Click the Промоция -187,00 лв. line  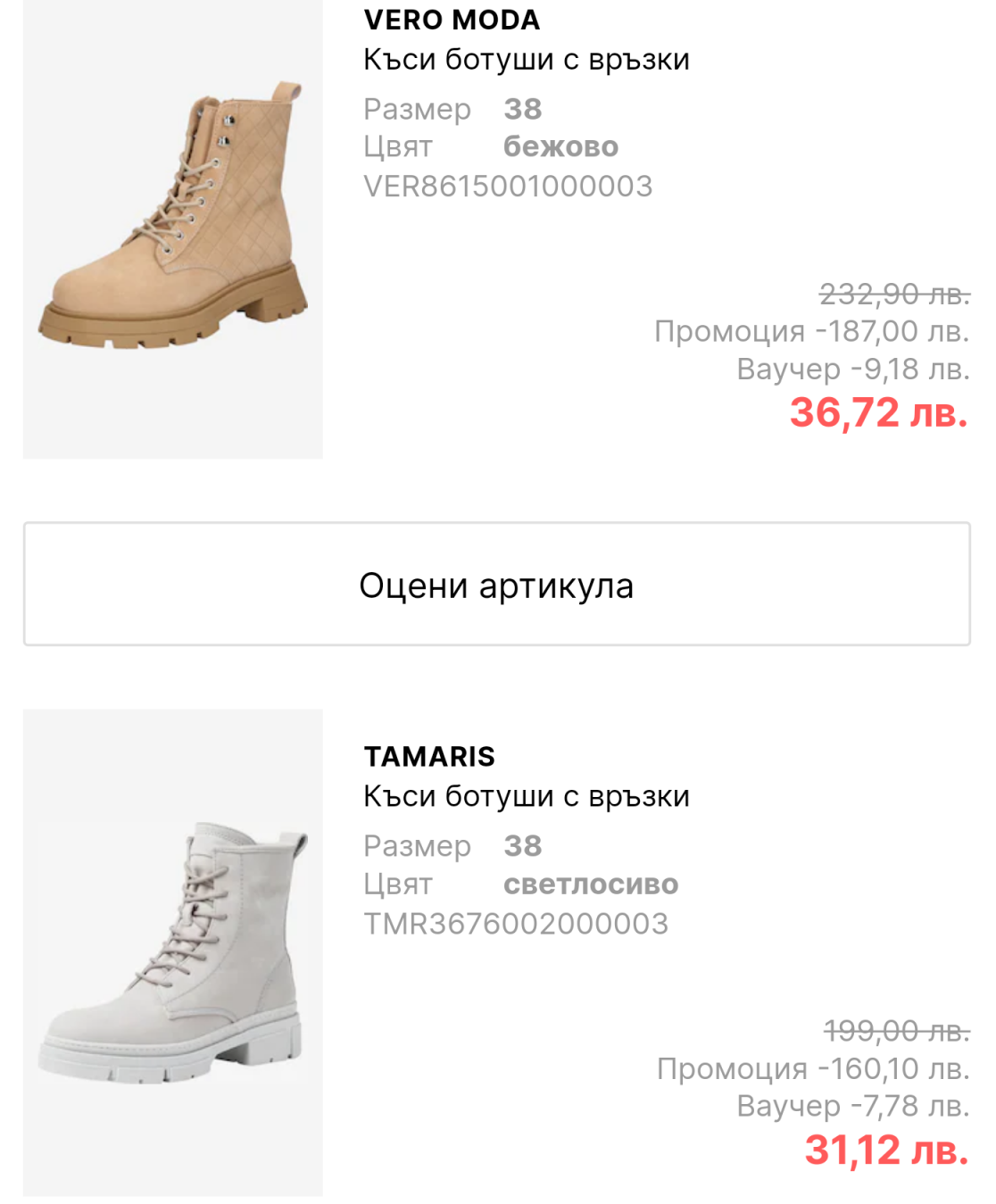[x=811, y=331]
